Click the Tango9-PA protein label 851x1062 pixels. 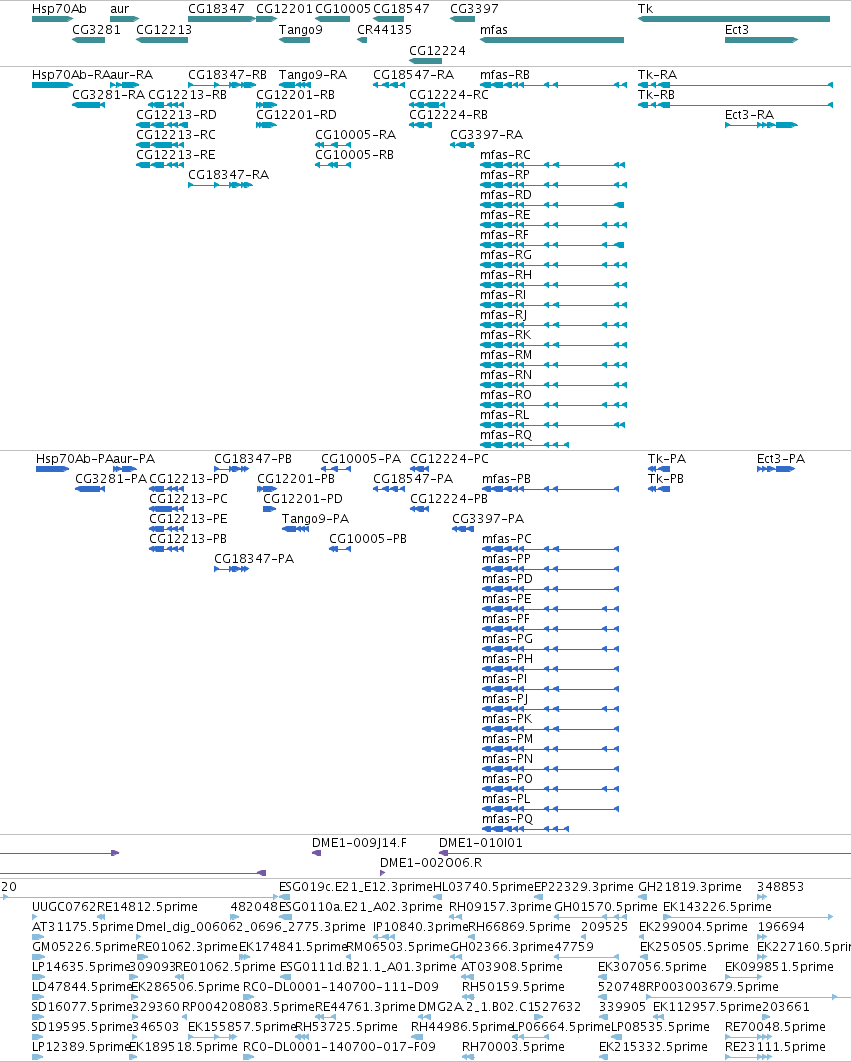pyautogui.click(x=315, y=519)
